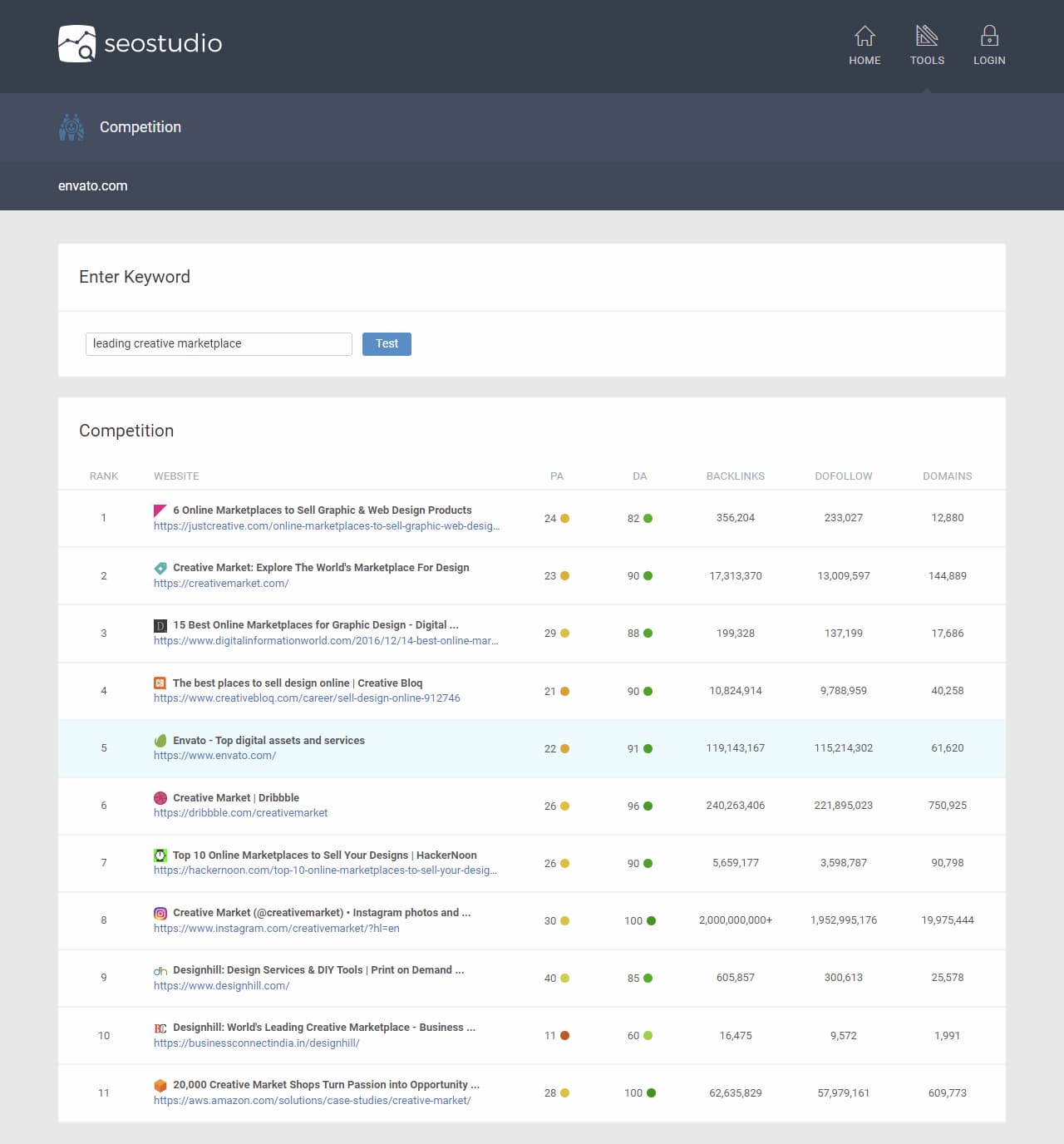The width and height of the screenshot is (1064, 1144).
Task: Click backlinks value 2,000,000,000+
Action: pyautogui.click(x=736, y=920)
